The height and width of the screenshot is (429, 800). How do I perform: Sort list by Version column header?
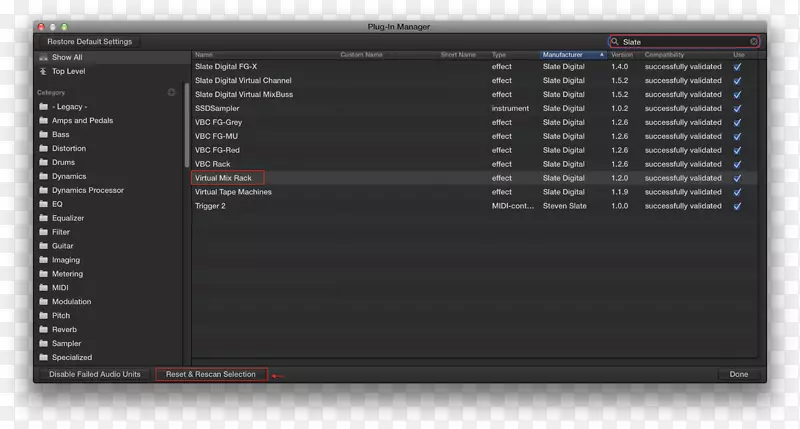tap(622, 55)
